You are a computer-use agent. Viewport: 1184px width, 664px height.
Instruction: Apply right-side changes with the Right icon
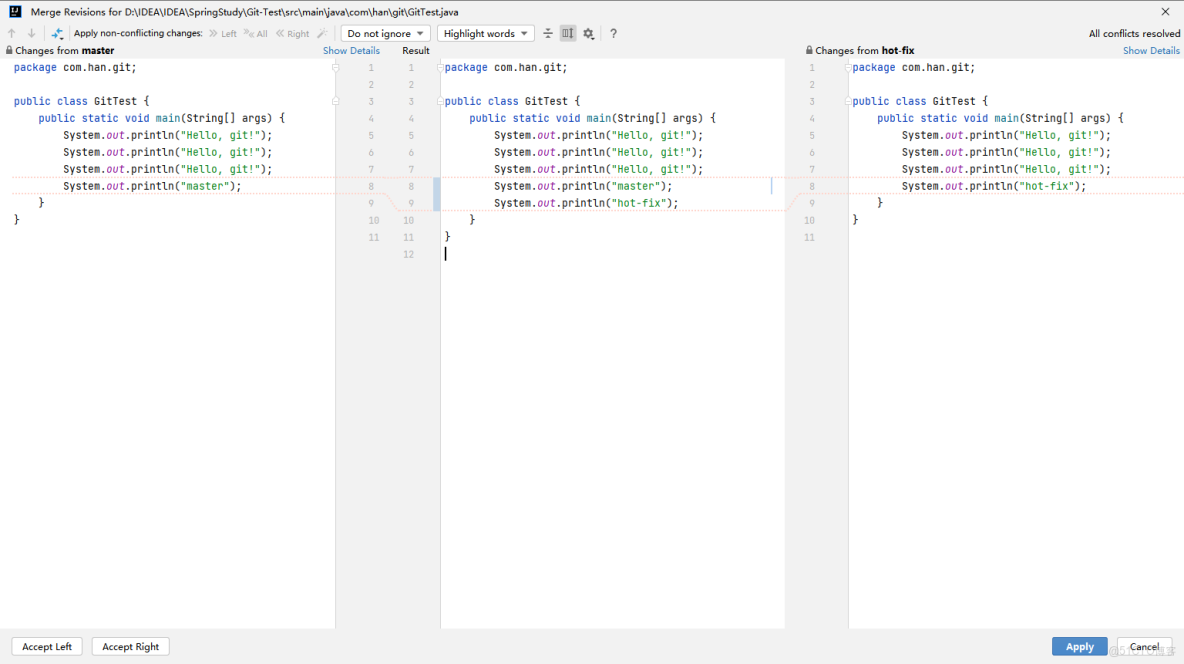(x=291, y=33)
